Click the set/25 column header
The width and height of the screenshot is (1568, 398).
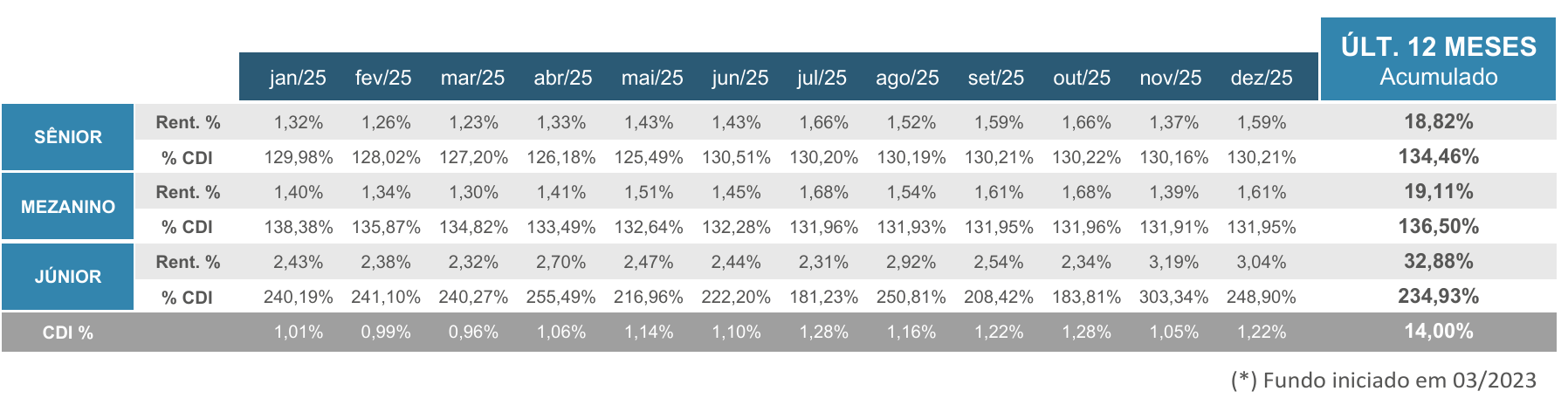(x=995, y=78)
